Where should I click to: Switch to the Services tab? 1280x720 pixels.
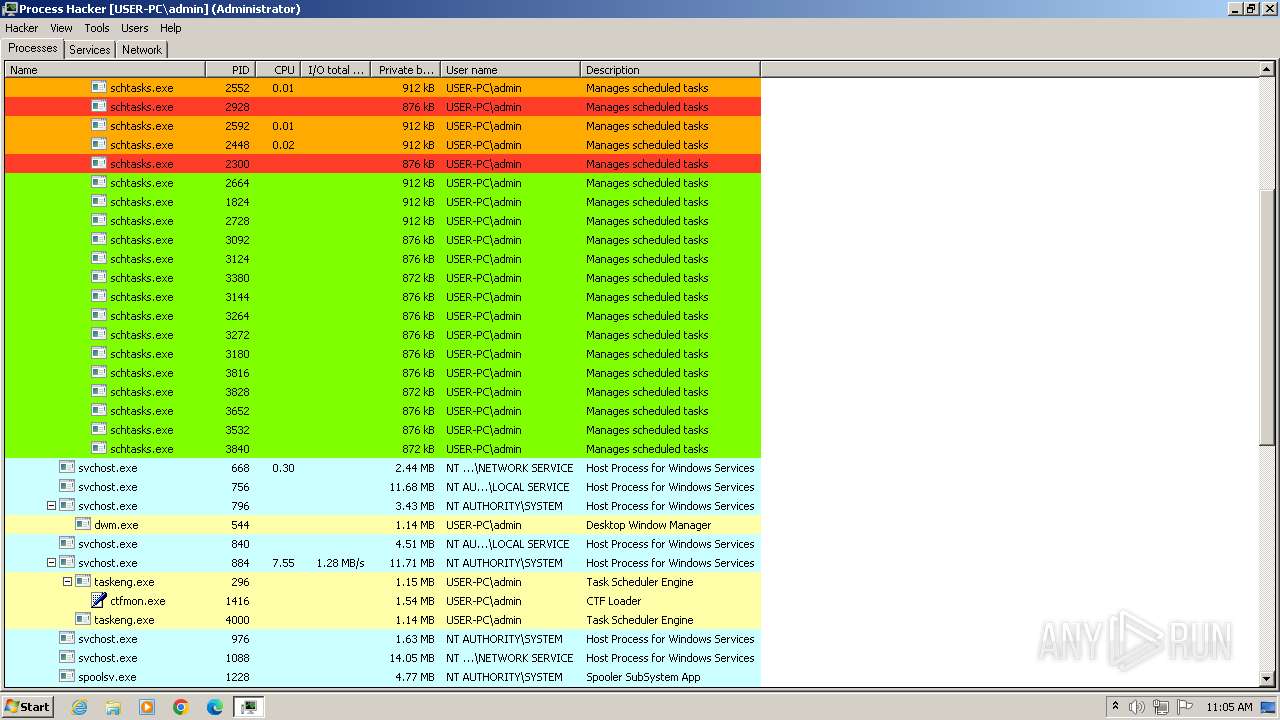(x=90, y=49)
